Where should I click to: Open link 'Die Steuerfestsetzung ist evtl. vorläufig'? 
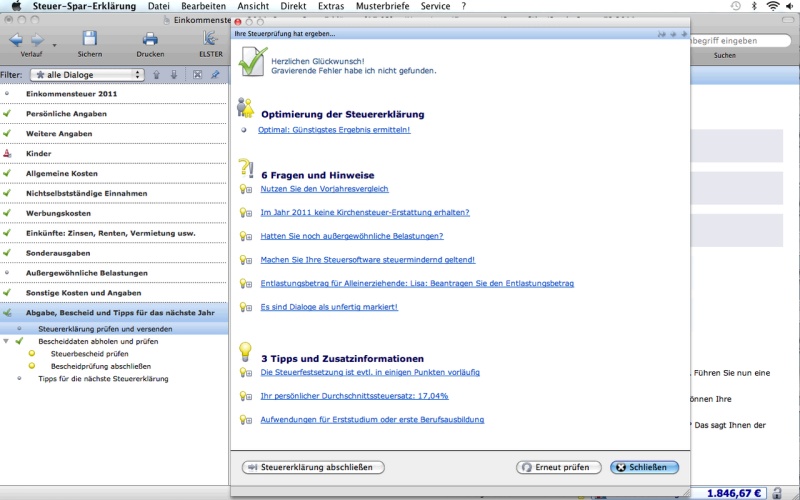pos(370,372)
